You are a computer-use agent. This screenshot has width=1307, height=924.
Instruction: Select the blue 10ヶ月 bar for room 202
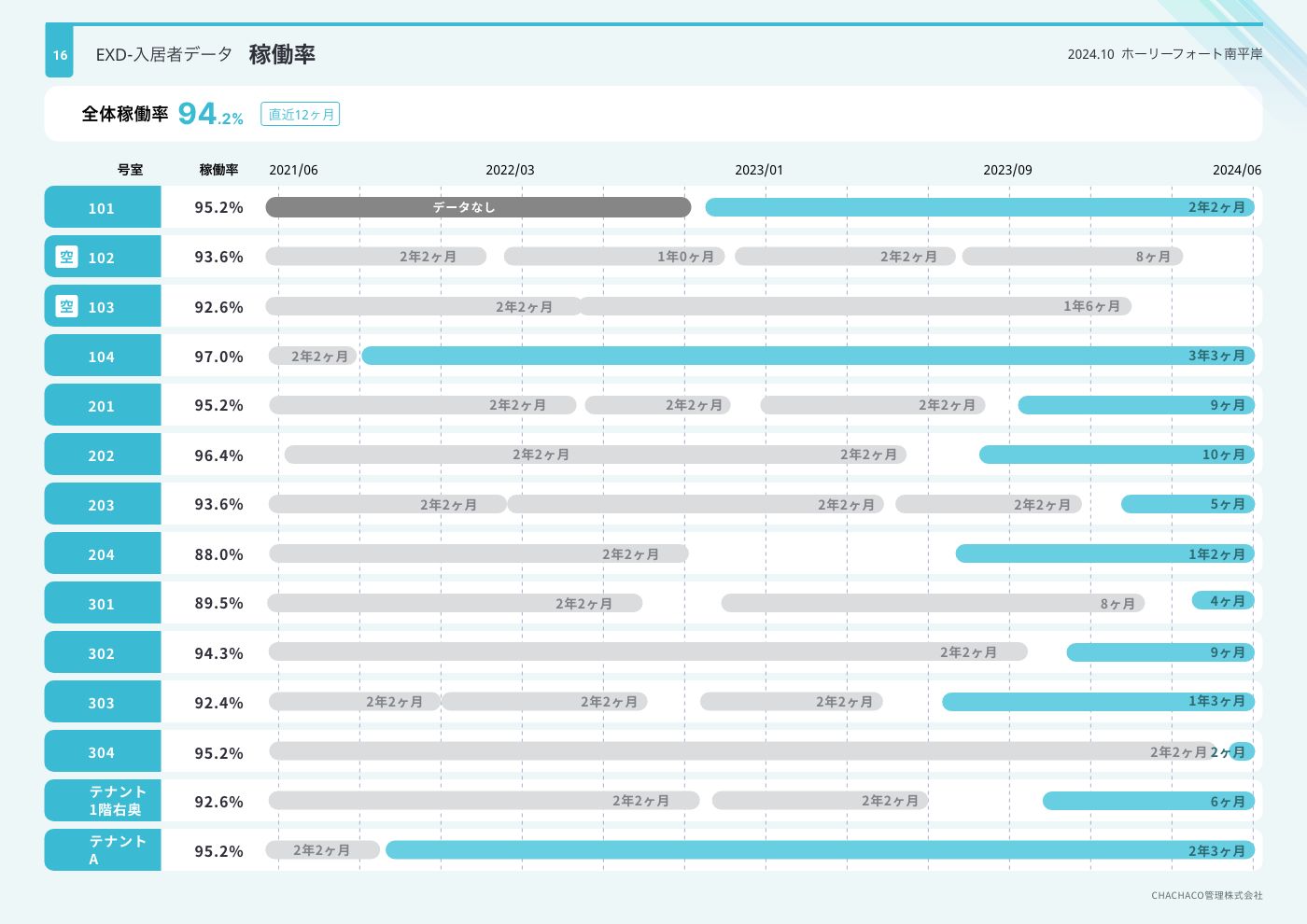[x=1116, y=455]
